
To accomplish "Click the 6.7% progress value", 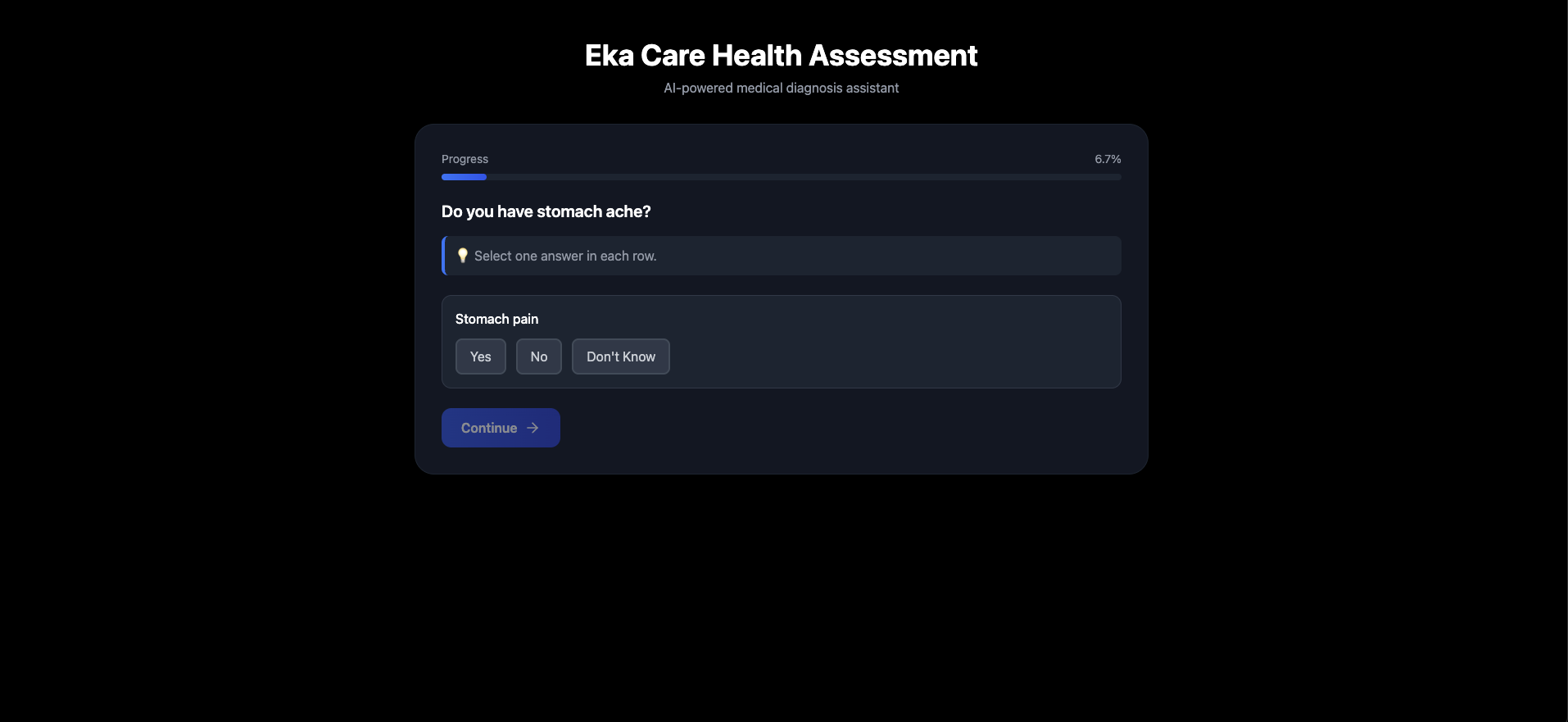I will click(x=1108, y=159).
